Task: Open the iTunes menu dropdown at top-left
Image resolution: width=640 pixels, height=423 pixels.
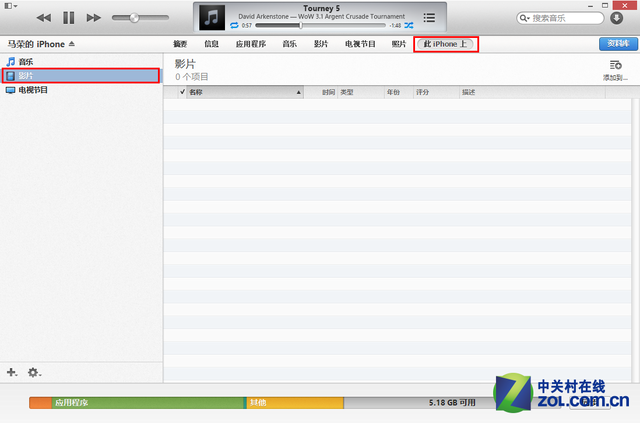Action: 10,6
